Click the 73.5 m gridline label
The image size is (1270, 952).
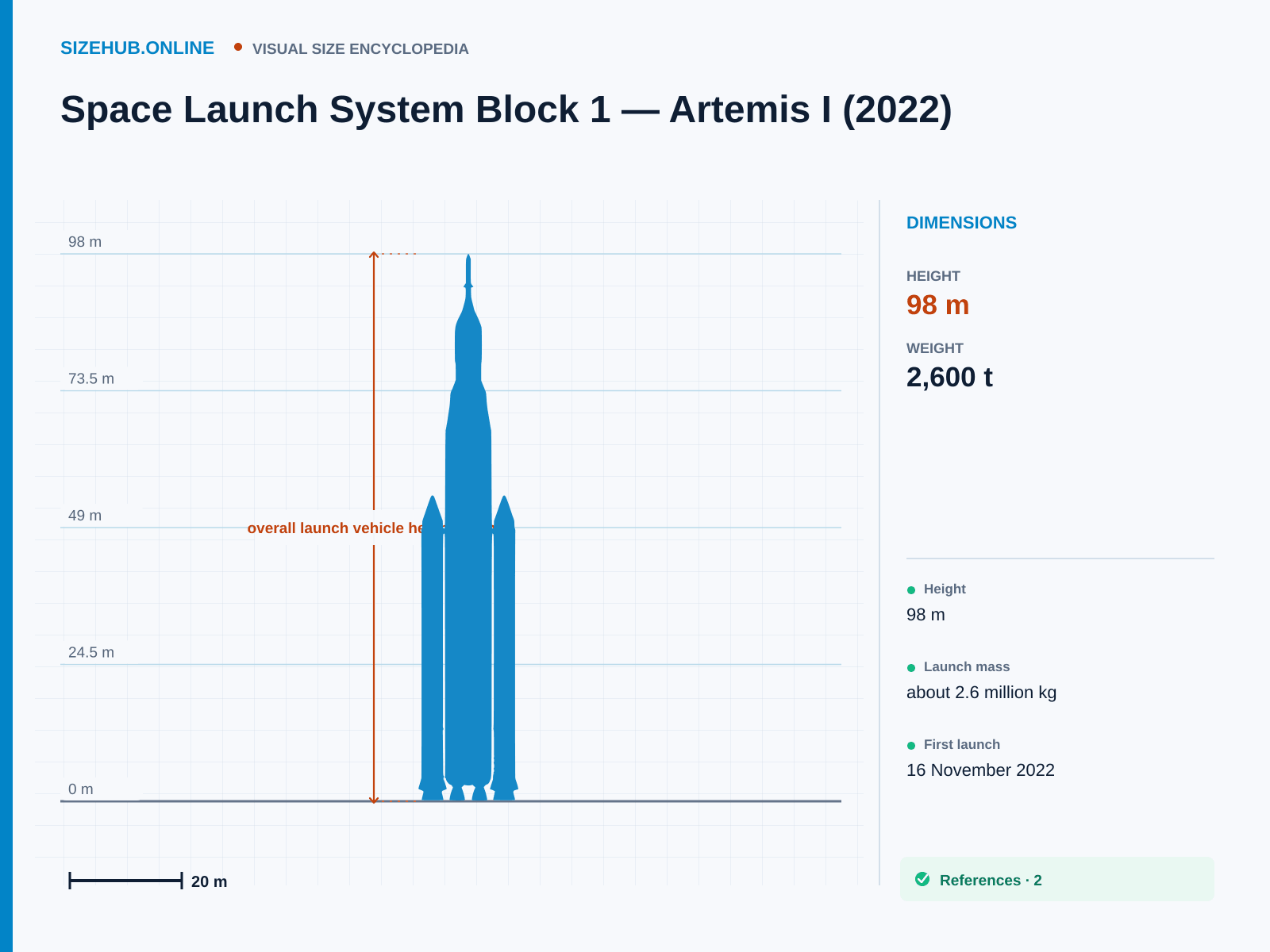[x=91, y=378]
